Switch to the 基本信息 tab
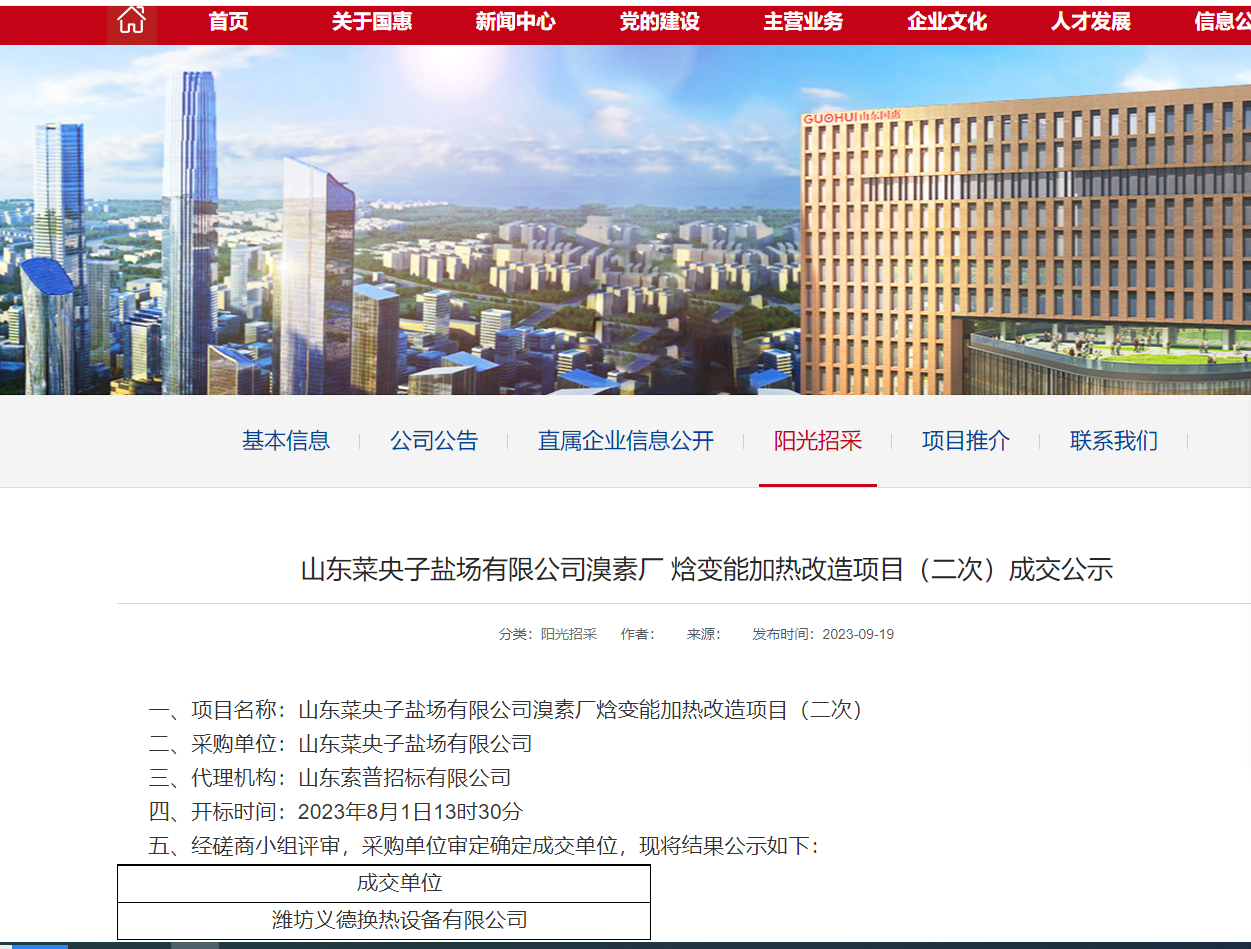The width and height of the screenshot is (1251, 949). 286,441
